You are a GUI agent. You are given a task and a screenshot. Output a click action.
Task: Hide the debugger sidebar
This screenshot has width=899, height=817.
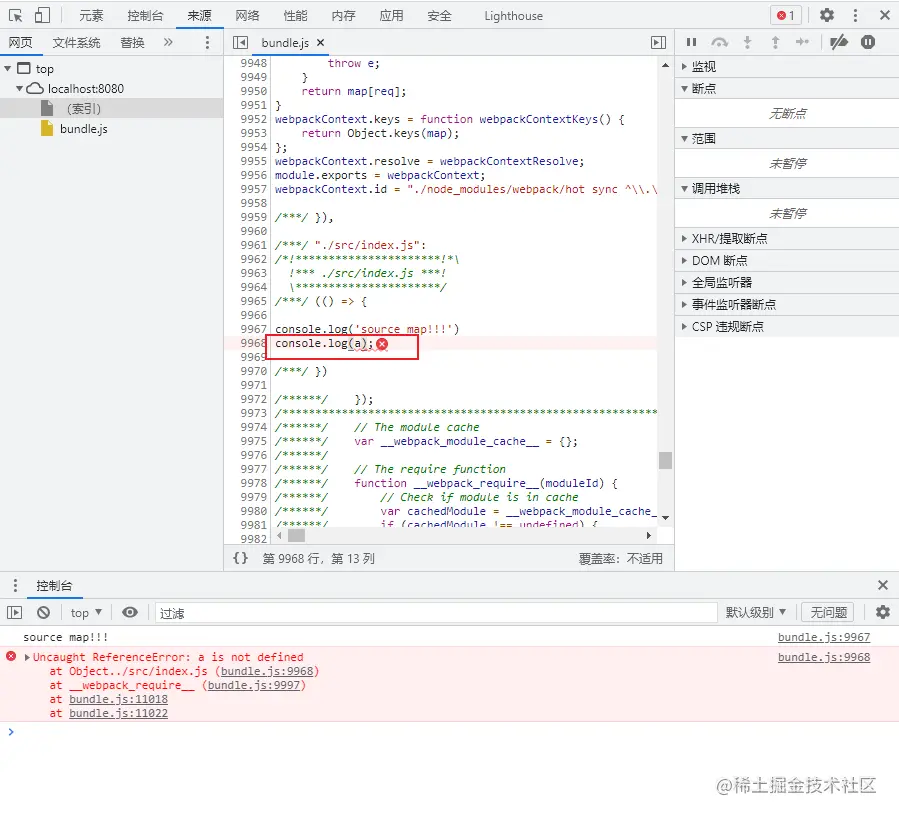[658, 42]
